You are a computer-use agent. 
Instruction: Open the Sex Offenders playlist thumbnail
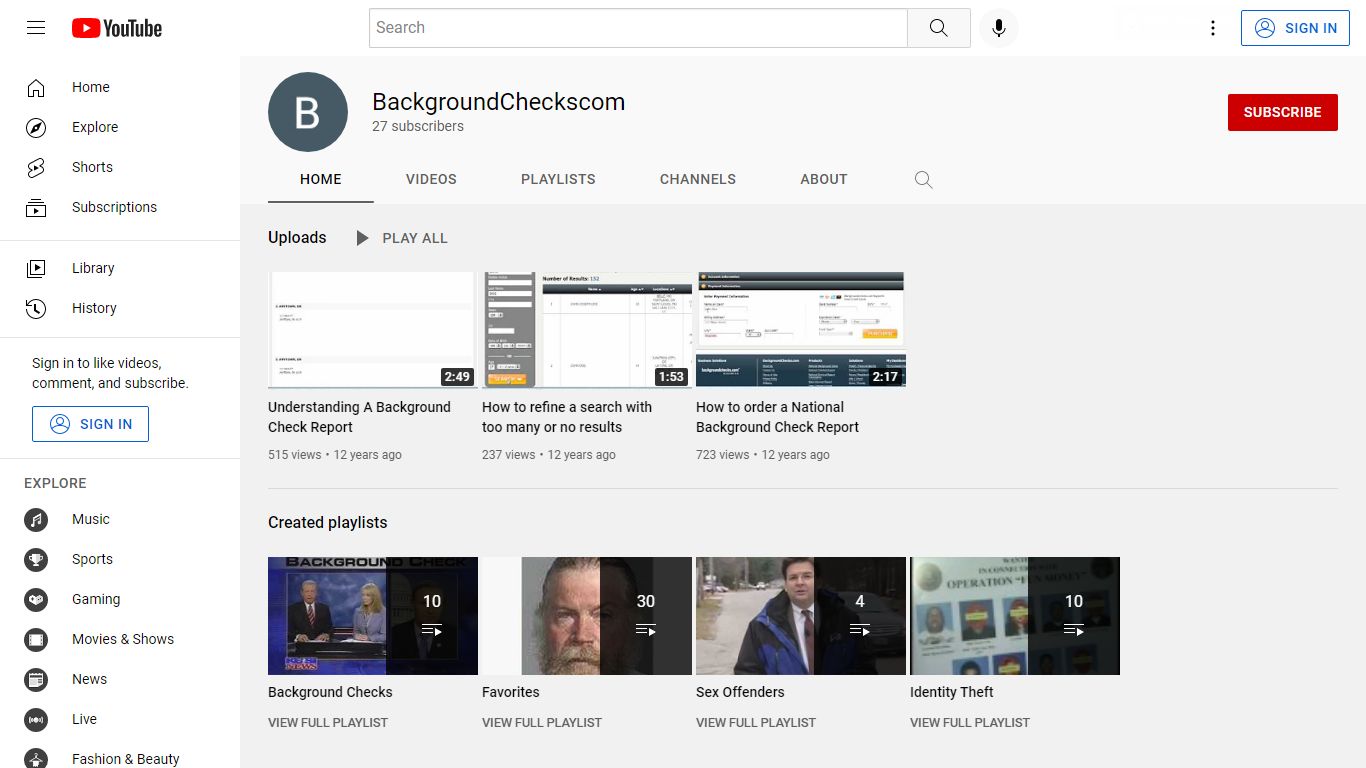coord(801,616)
